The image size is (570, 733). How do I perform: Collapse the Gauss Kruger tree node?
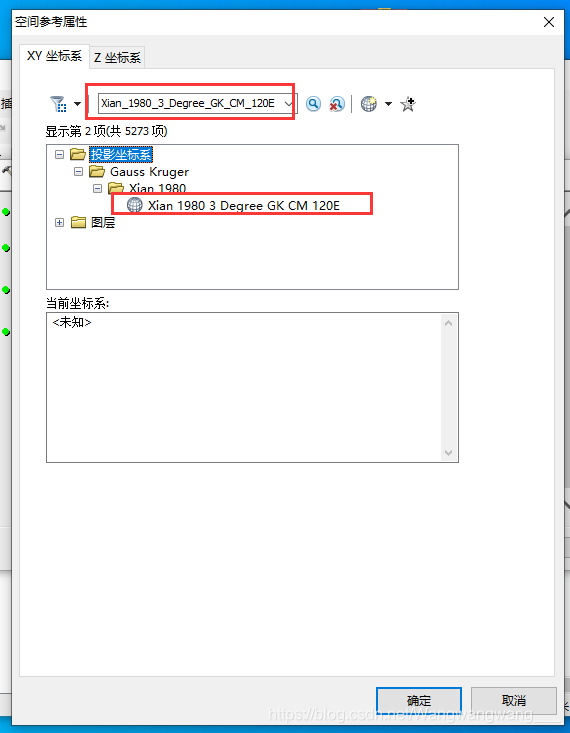[79, 172]
